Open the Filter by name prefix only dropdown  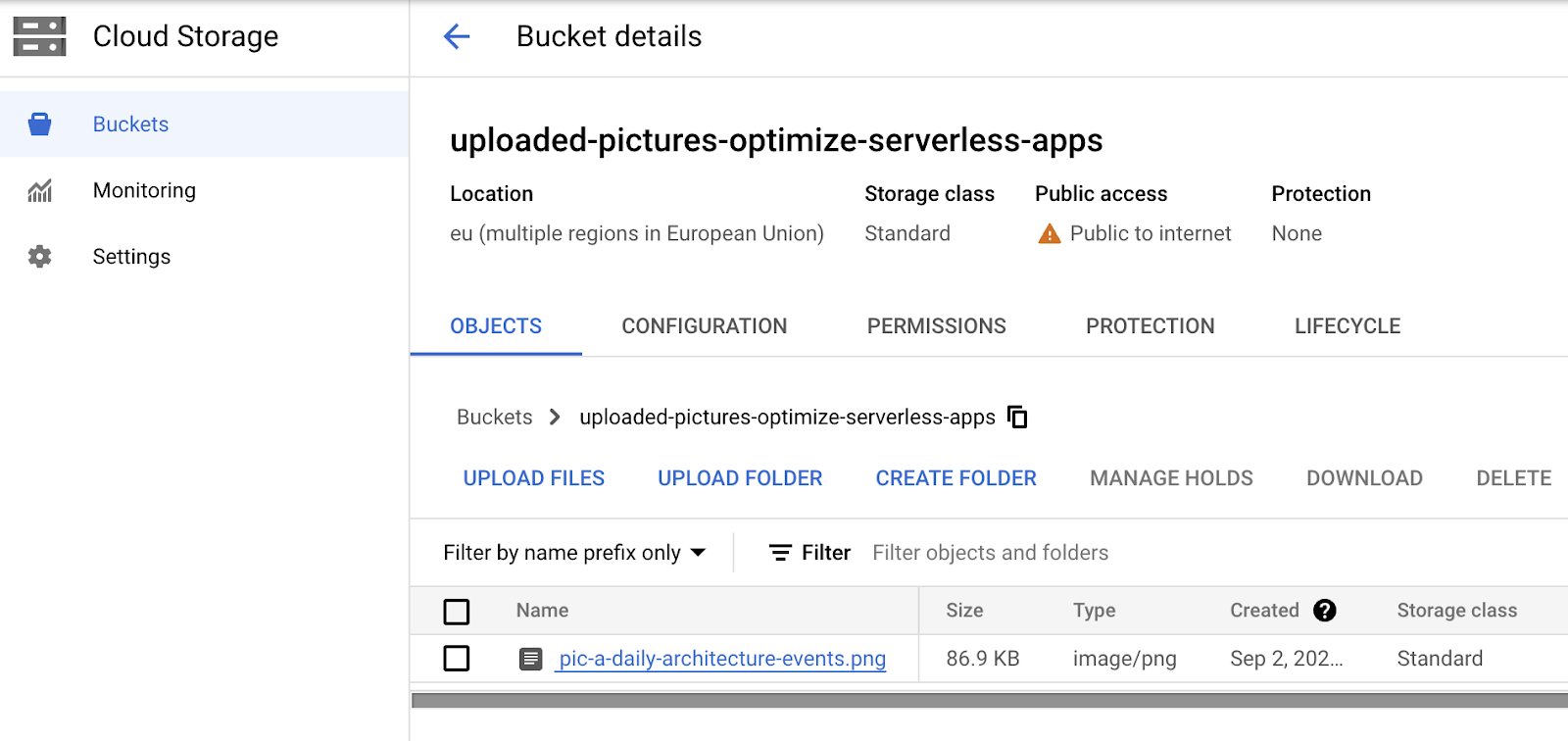point(574,553)
